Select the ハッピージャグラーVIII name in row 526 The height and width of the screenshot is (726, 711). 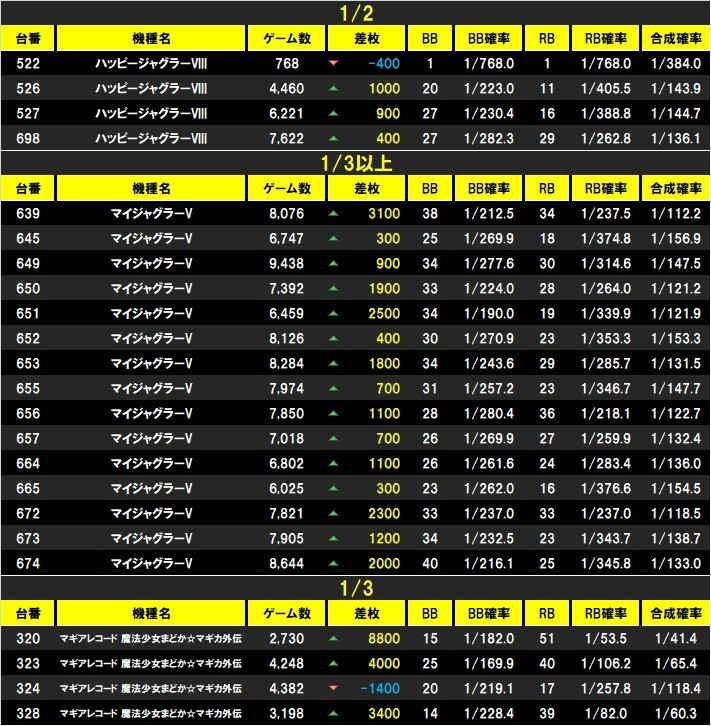(x=151, y=88)
